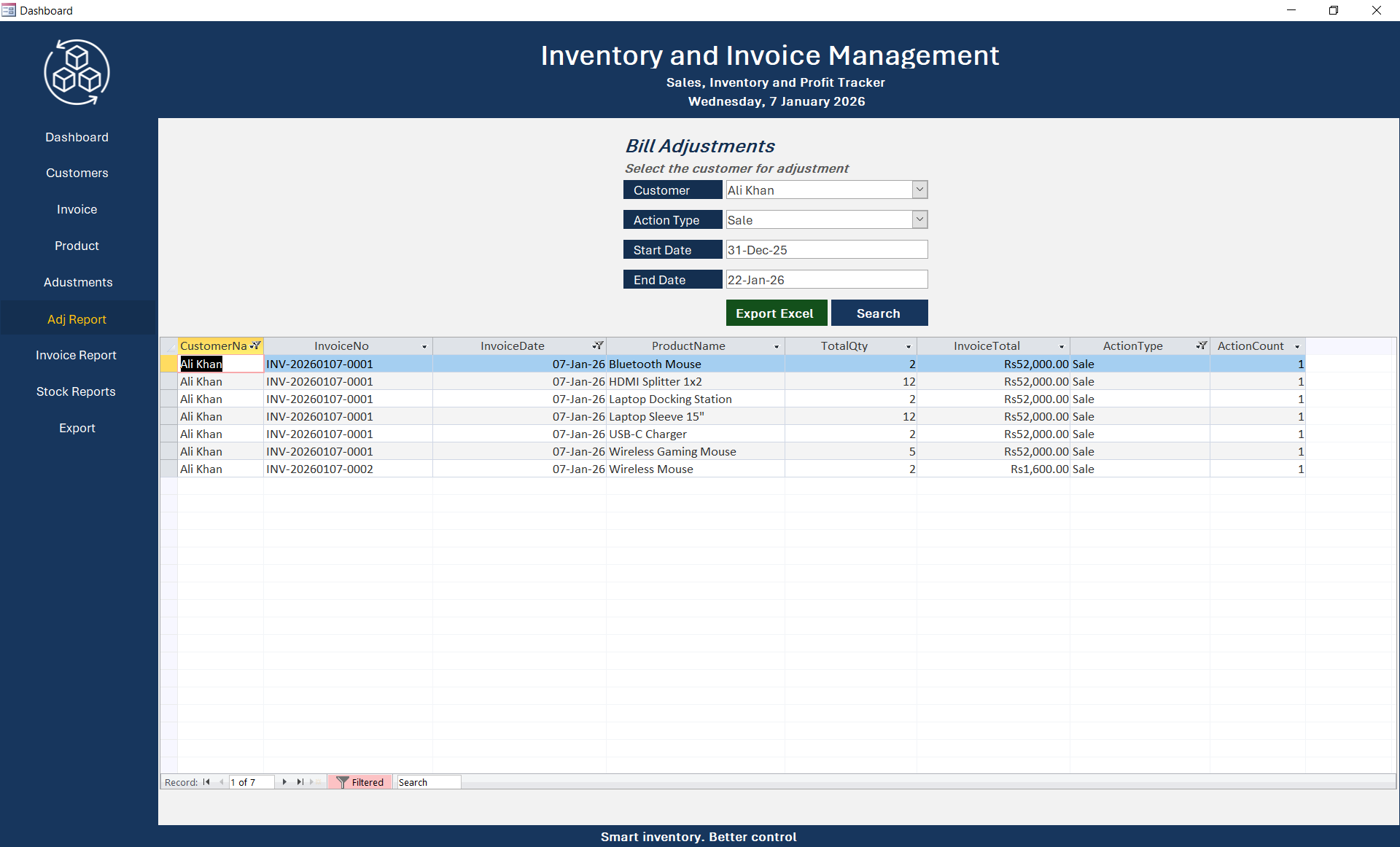Select the Laptop Sleeve 15" cell
This screenshot has width=1400, height=847.
(696, 416)
